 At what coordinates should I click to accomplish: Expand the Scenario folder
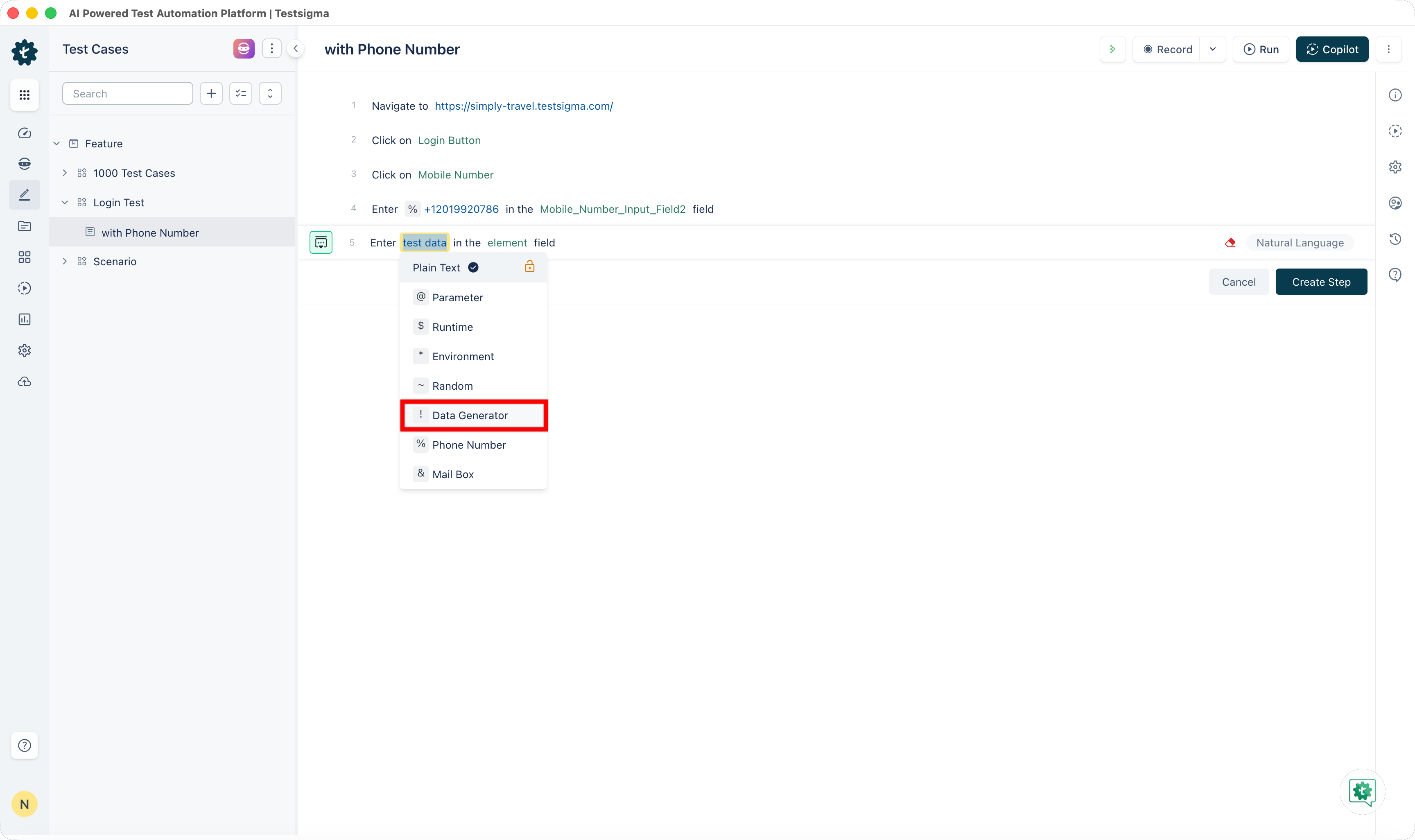[65, 262]
